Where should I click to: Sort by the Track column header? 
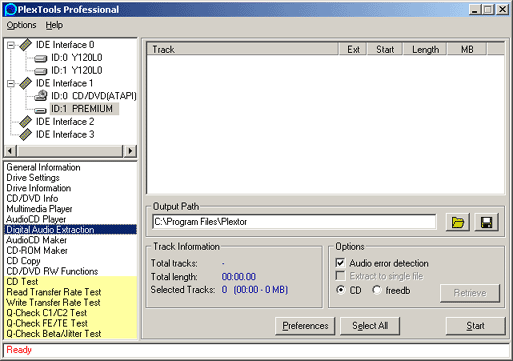pyautogui.click(x=242, y=49)
